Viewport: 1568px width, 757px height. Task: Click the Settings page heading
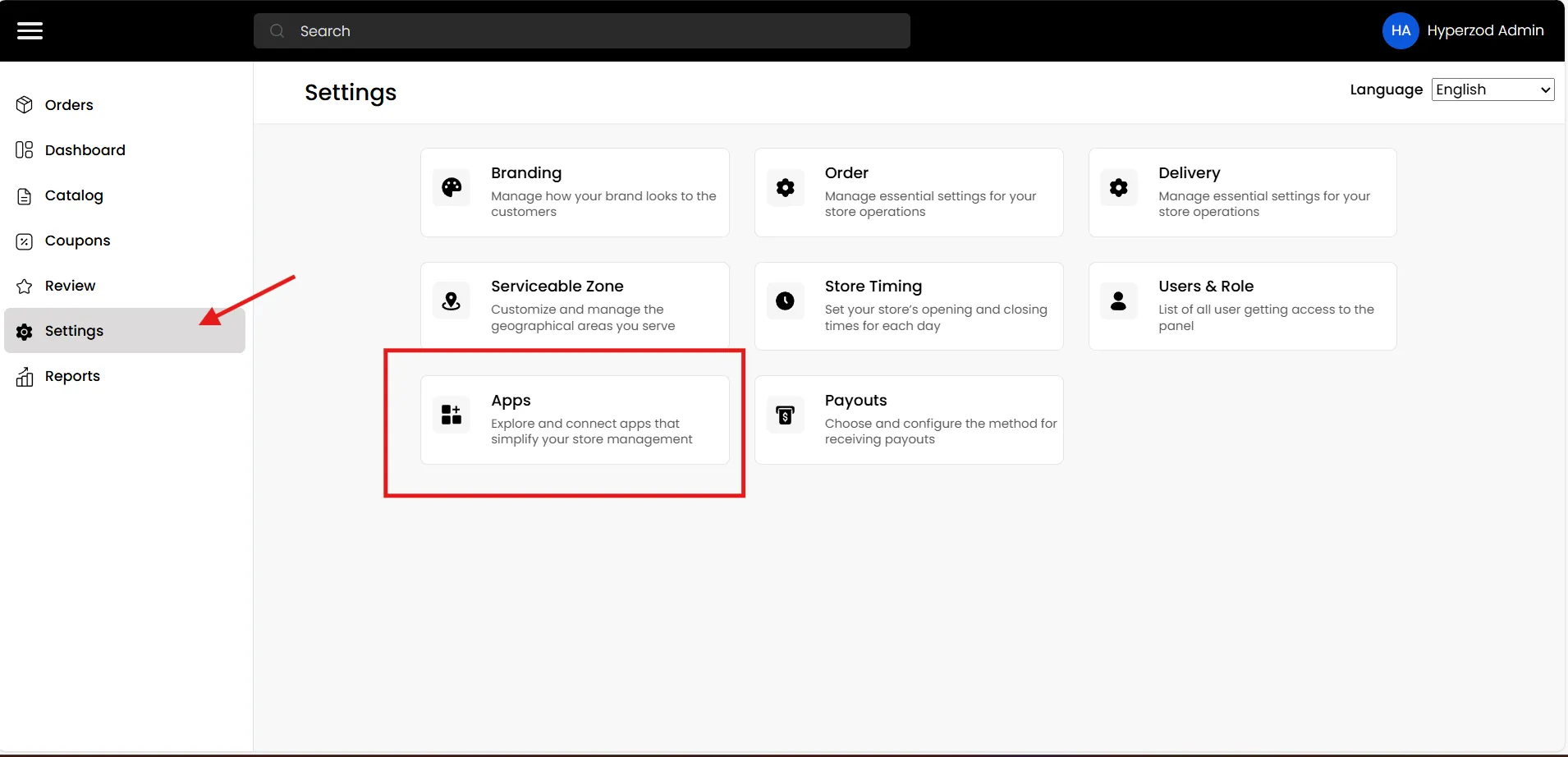tap(351, 93)
